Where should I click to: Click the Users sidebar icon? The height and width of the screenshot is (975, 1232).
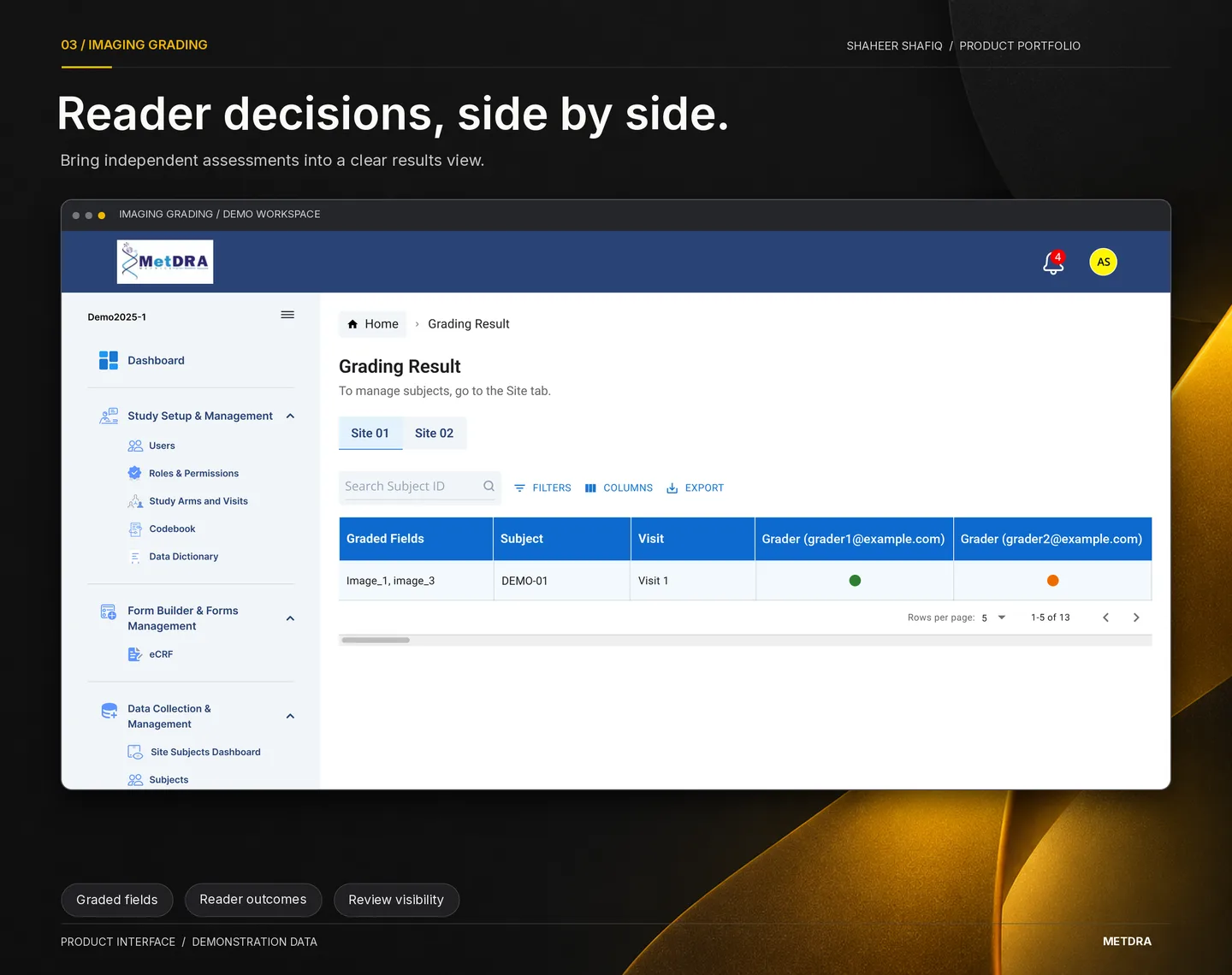click(x=135, y=446)
